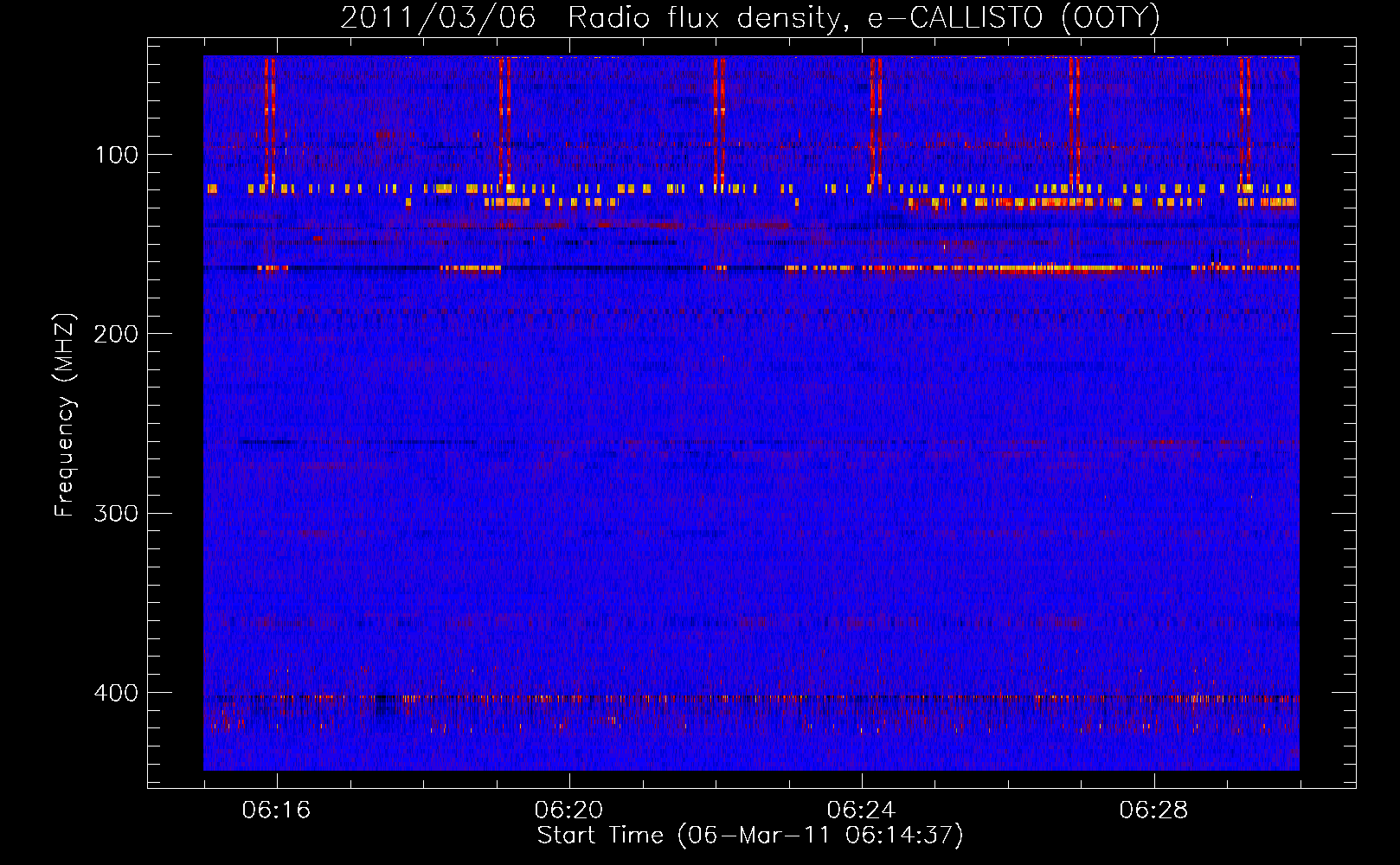Image resolution: width=1400 pixels, height=865 pixels.
Task: Click the '100' frequency tick label
Action: [117, 155]
